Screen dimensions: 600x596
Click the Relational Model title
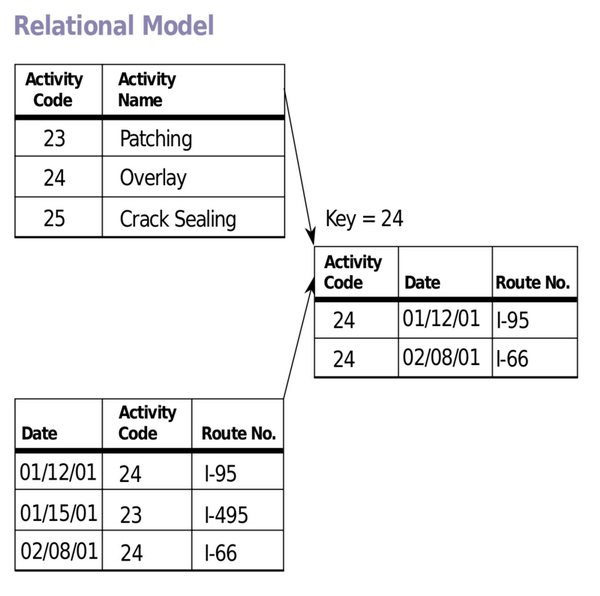(114, 26)
